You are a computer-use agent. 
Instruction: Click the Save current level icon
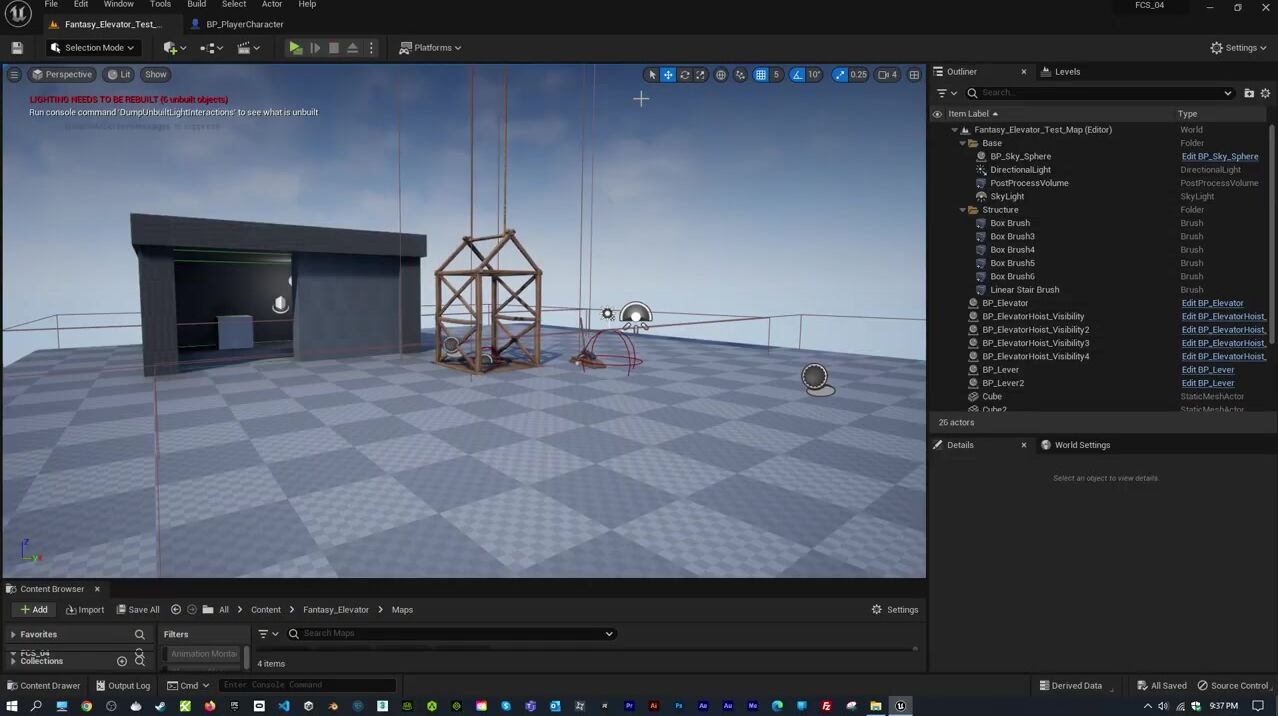point(17,48)
